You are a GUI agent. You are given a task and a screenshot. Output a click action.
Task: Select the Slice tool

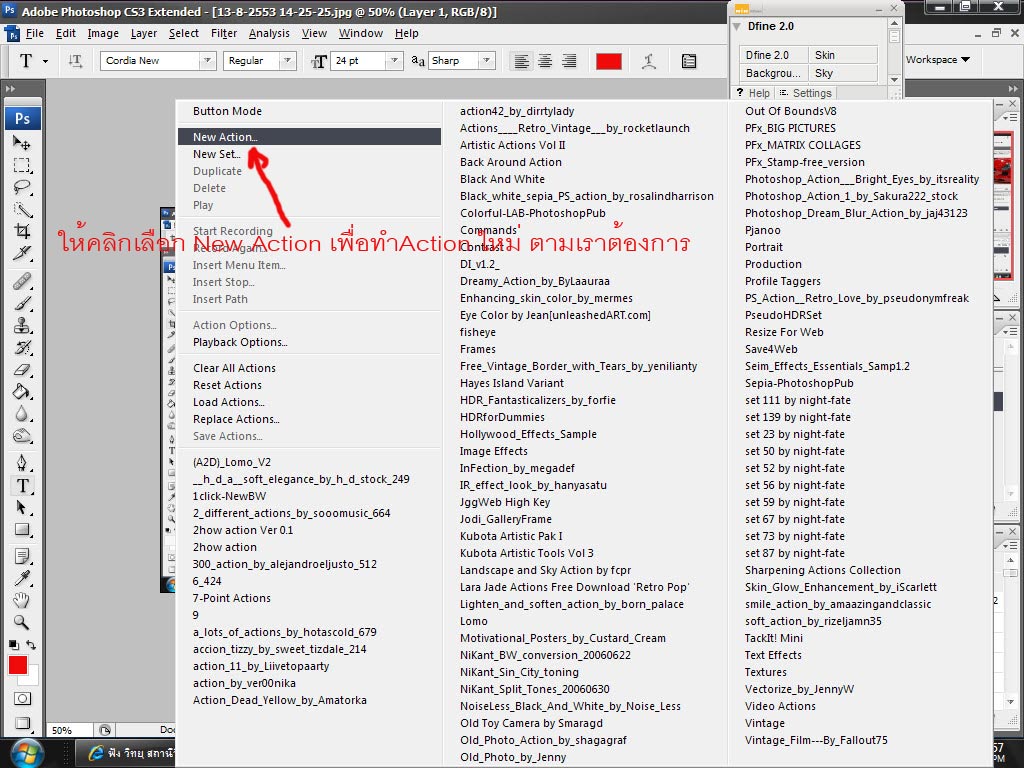[22, 253]
